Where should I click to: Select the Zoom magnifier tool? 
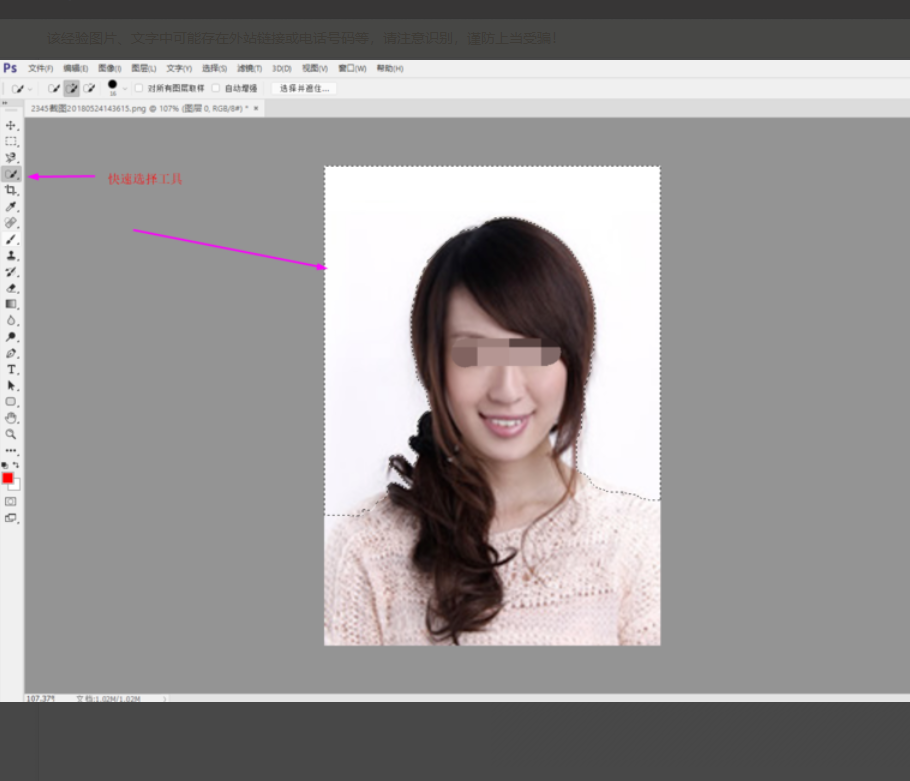(x=11, y=435)
